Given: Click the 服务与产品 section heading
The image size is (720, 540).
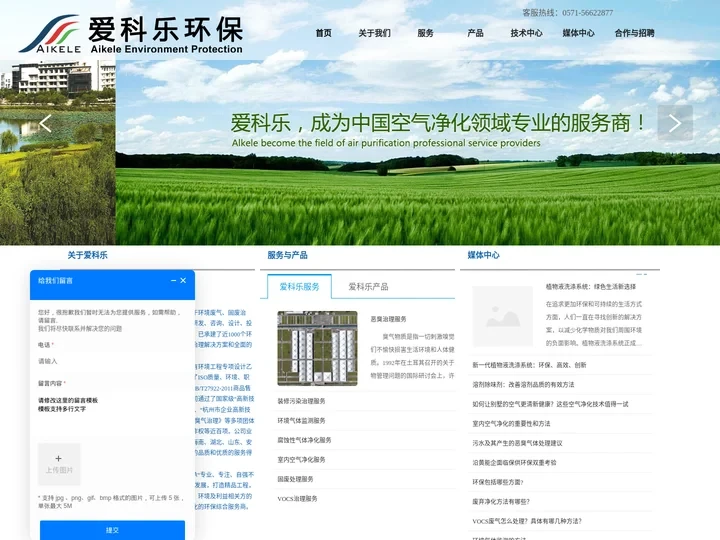Looking at the screenshot, I should pyautogui.click(x=287, y=255).
